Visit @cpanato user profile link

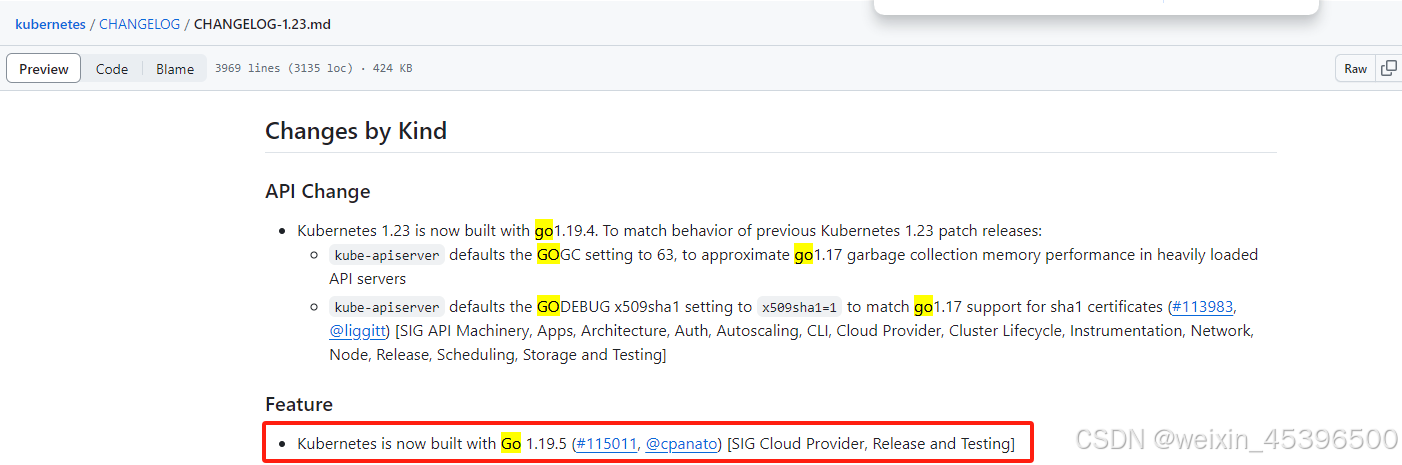(680, 443)
